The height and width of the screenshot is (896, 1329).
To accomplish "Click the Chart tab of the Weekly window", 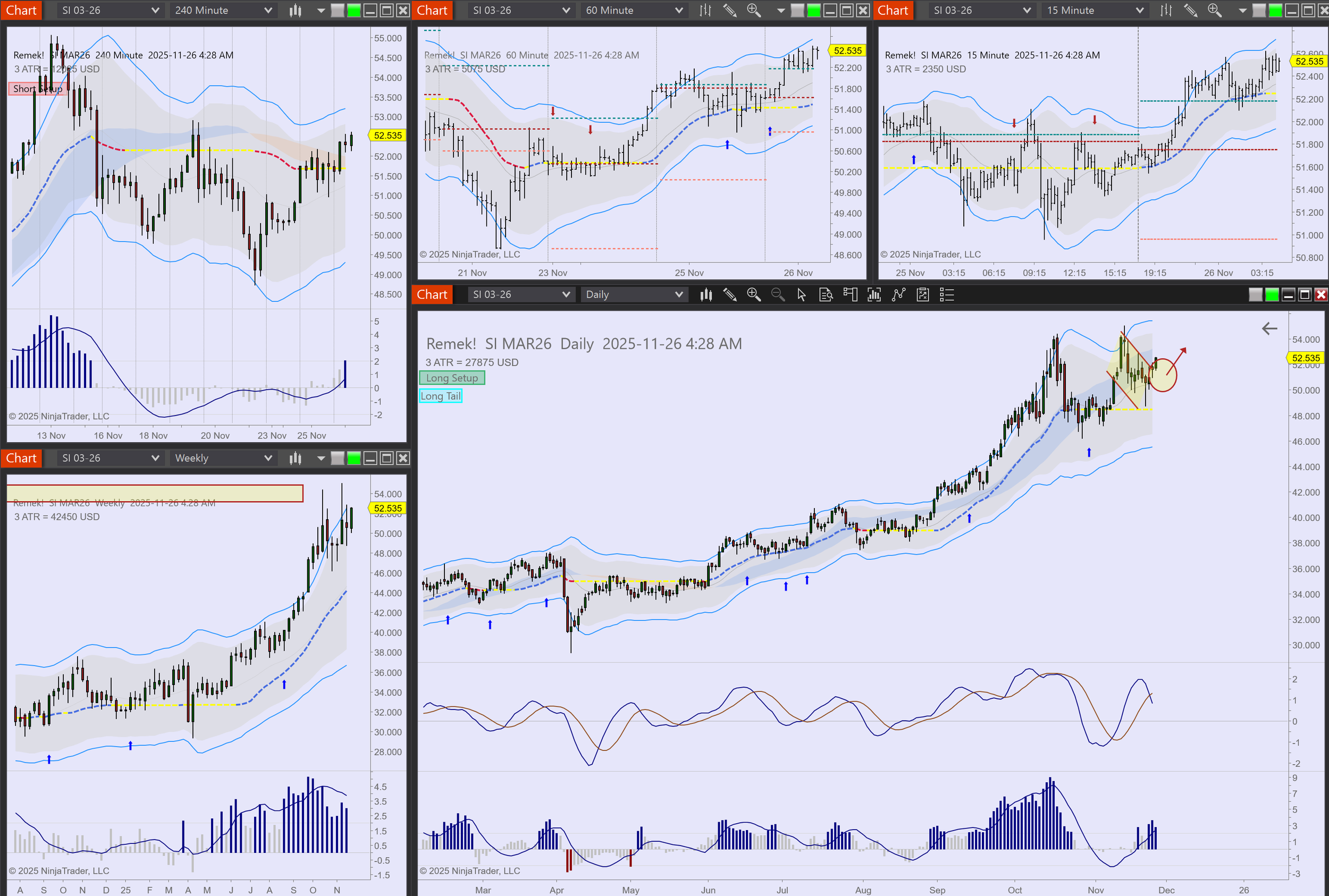I will pyautogui.click(x=21, y=458).
